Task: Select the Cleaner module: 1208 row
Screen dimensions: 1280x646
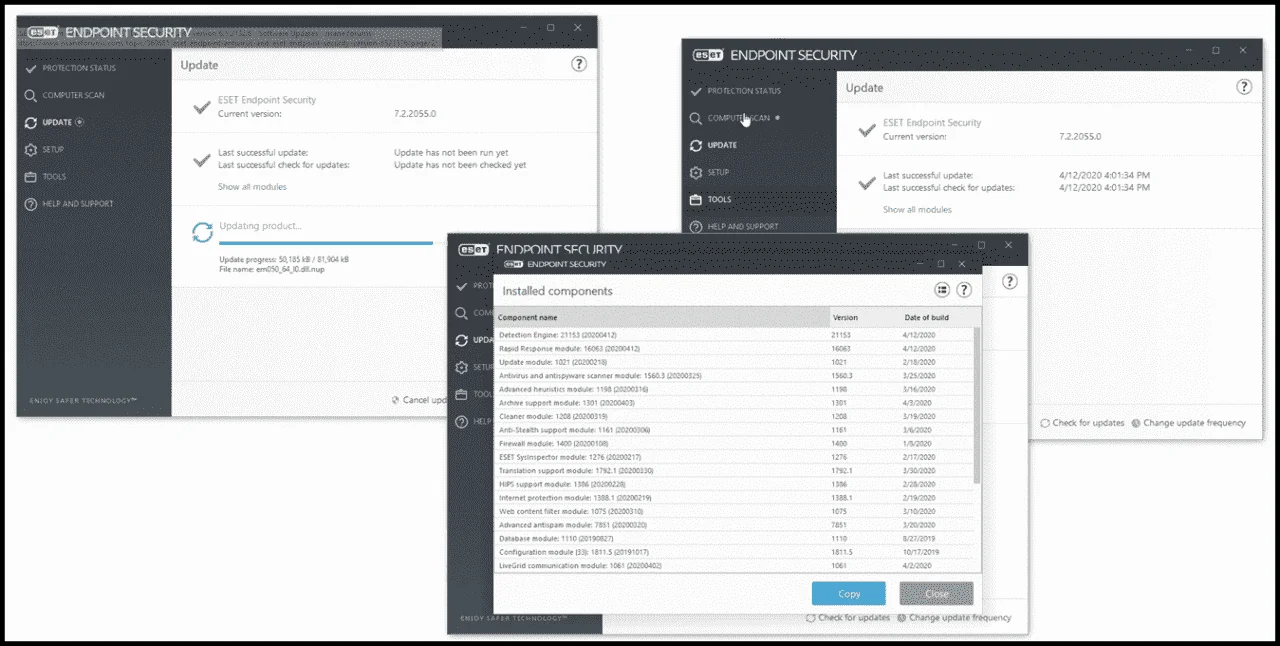Action: pos(734,415)
